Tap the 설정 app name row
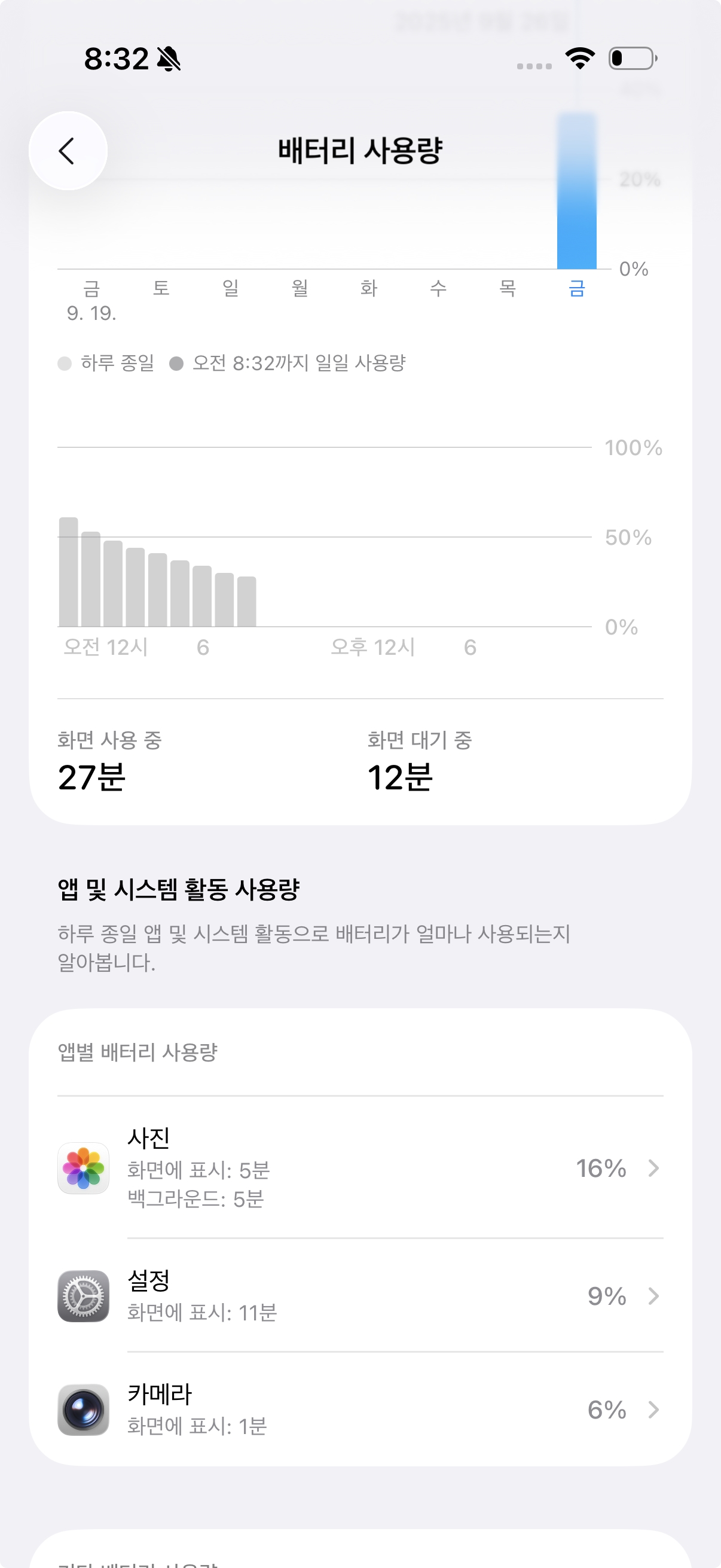The height and width of the screenshot is (1568, 721). click(x=148, y=1281)
